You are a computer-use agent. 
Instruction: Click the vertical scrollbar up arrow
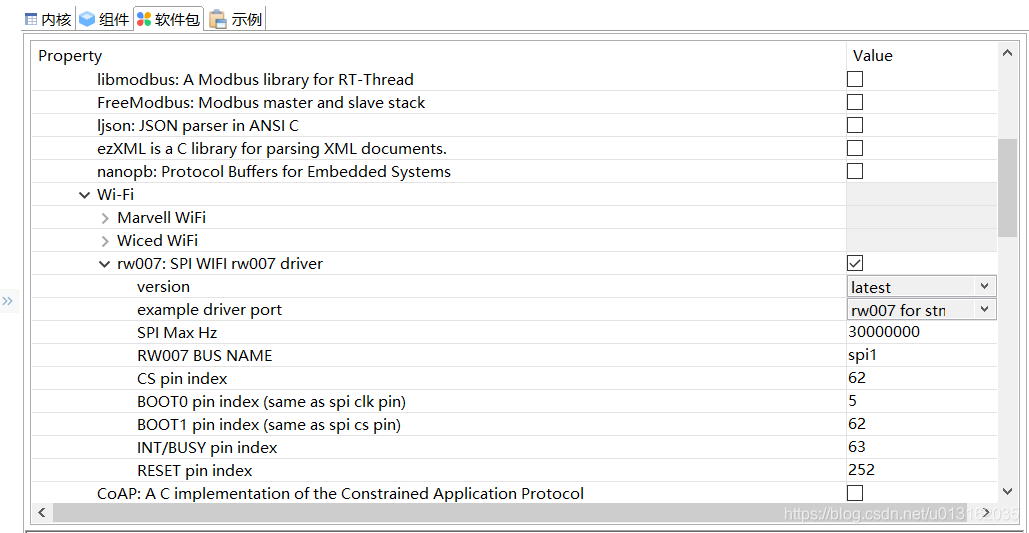click(x=1008, y=54)
